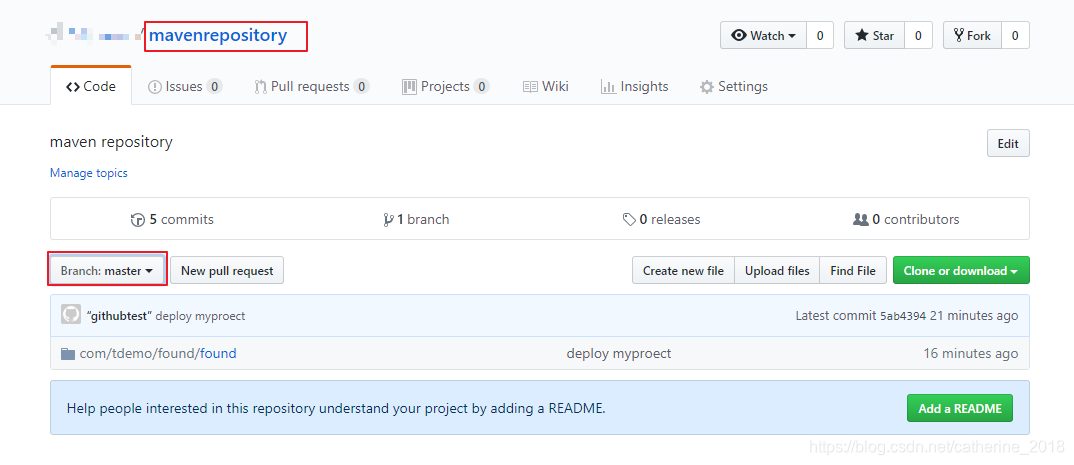The width and height of the screenshot is (1074, 465).
Task: Open the Issues tab
Action: coord(185,86)
